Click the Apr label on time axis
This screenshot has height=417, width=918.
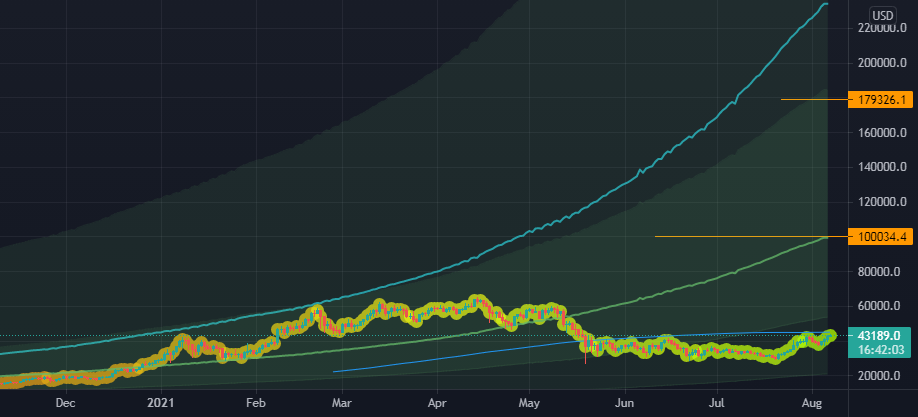[x=437, y=403]
